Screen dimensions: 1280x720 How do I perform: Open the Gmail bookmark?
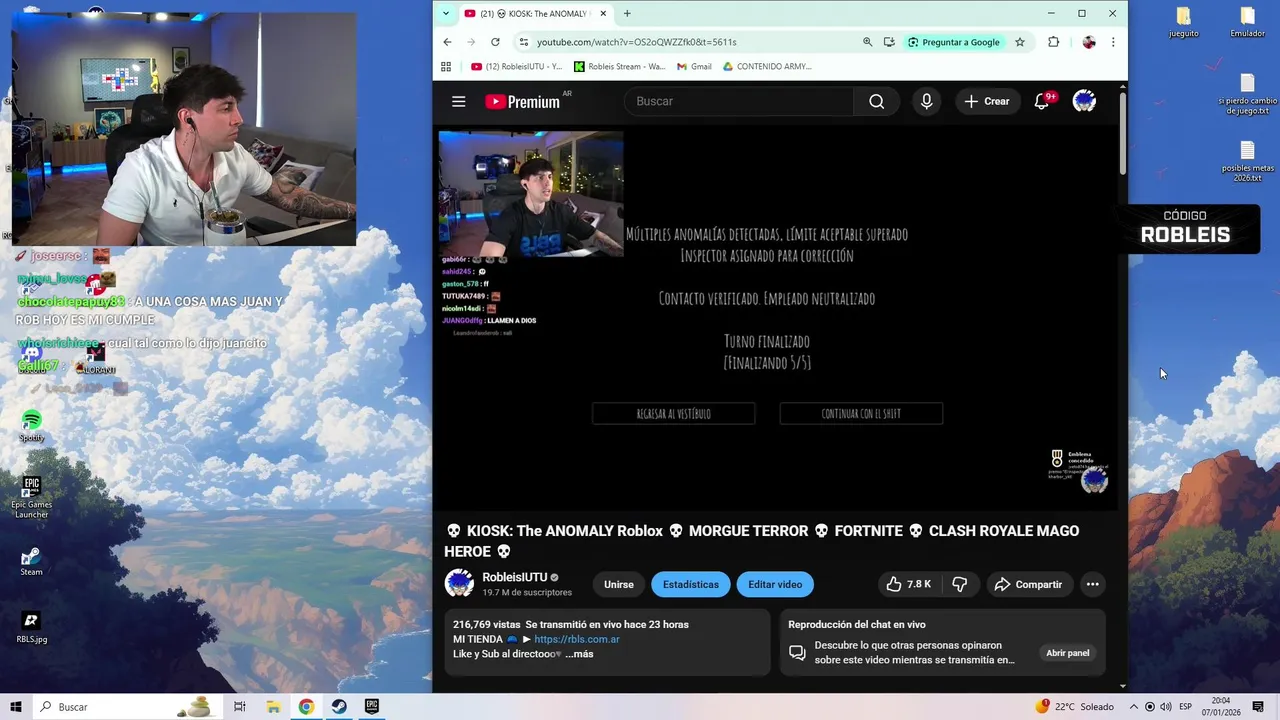(694, 66)
